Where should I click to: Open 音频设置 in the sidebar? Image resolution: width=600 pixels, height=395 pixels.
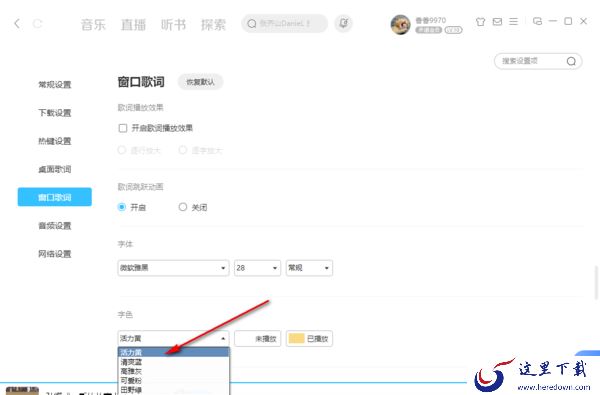coord(55,226)
